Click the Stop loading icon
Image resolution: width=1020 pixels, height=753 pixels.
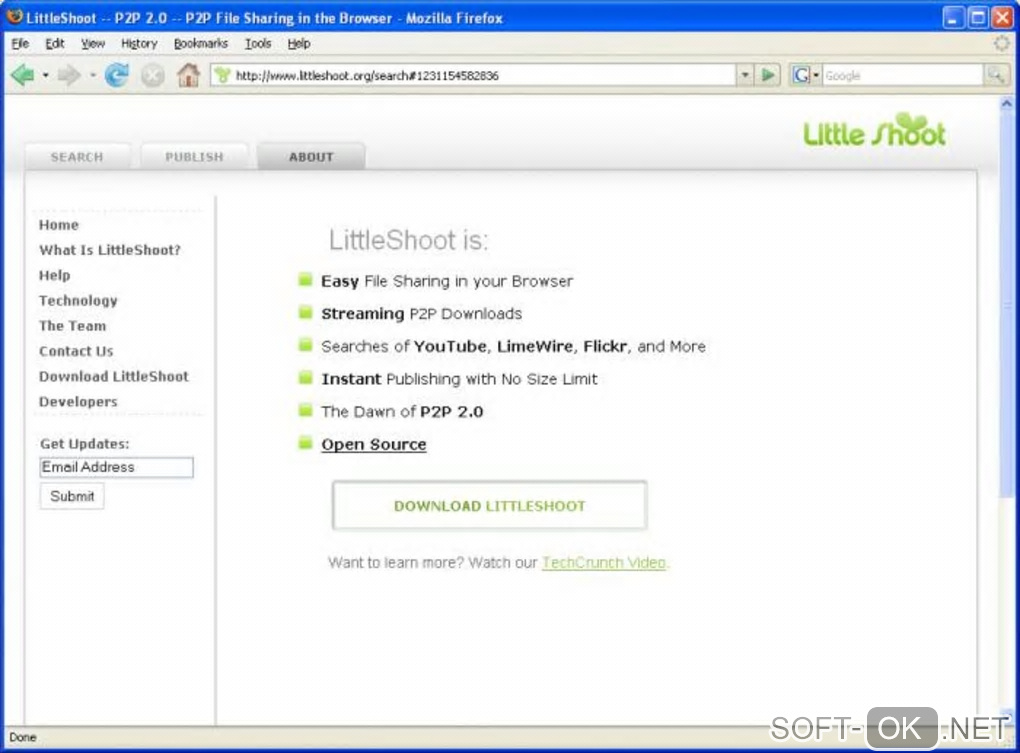153,75
